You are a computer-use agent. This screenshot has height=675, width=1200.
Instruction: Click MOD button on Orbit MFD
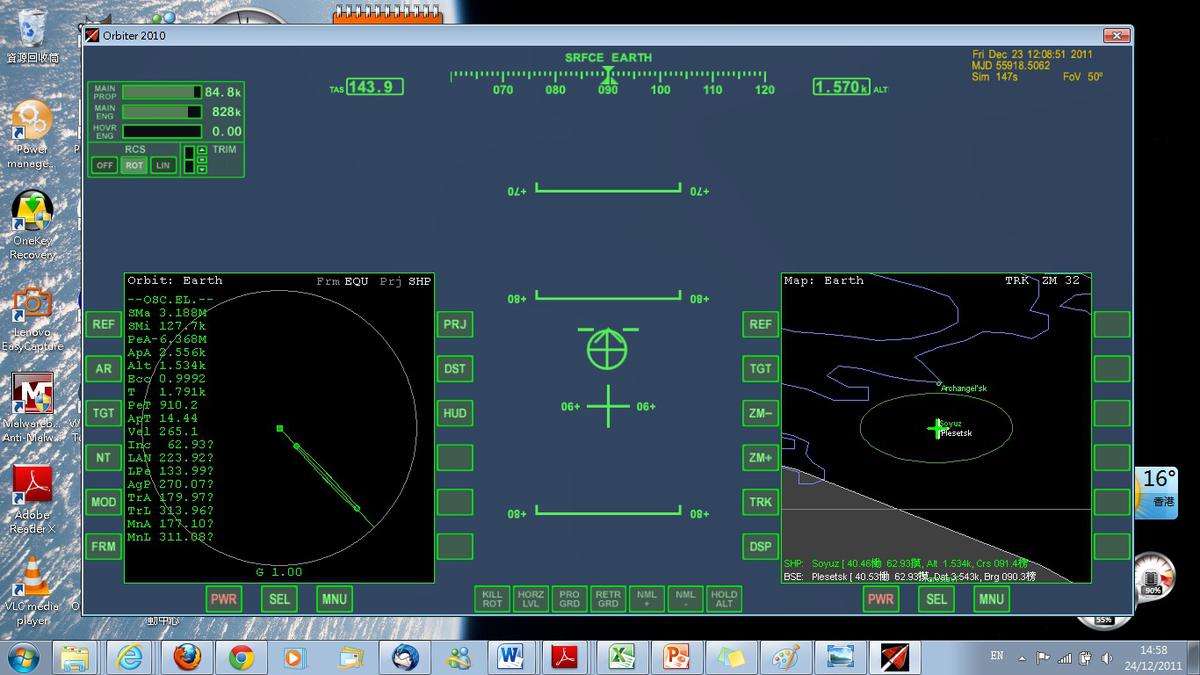click(104, 502)
